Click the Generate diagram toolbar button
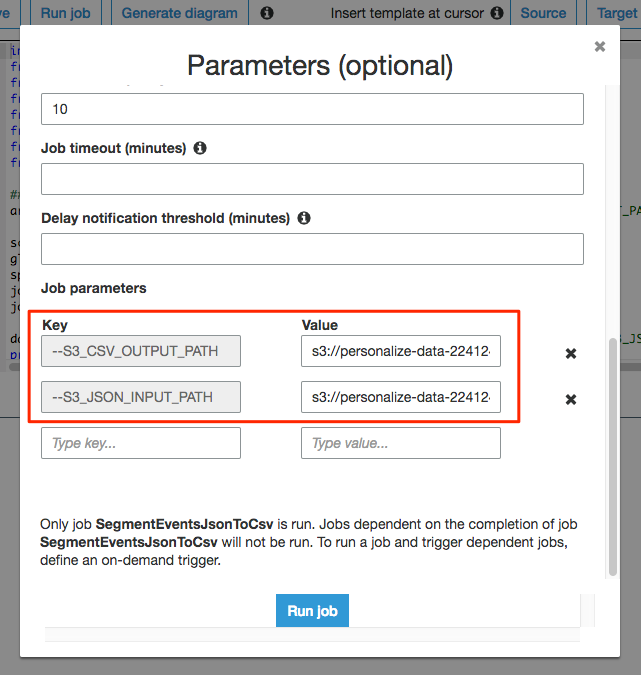 tap(180, 13)
